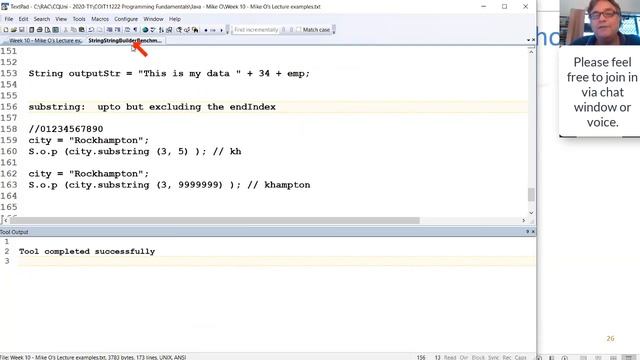Click the Indent block icon
Image resolution: width=640 pixels, height=360 pixels.
109,30
